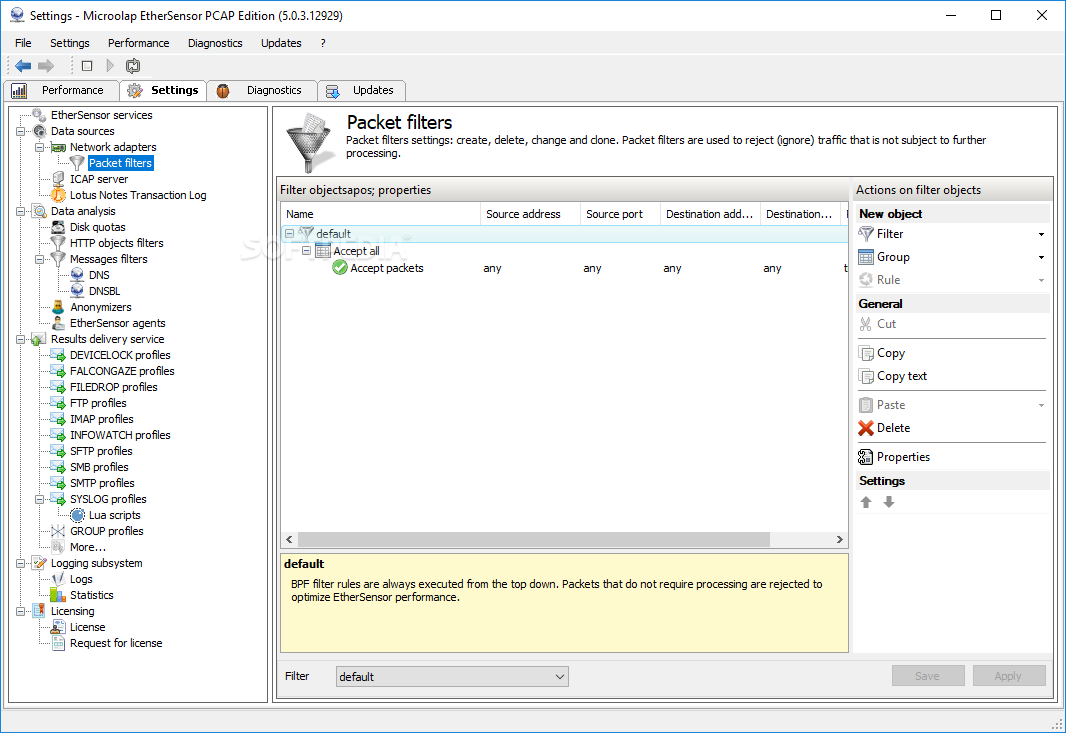Viewport: 1066px width, 733px height.
Task: Open the Settings menu in menu bar
Action: point(69,43)
